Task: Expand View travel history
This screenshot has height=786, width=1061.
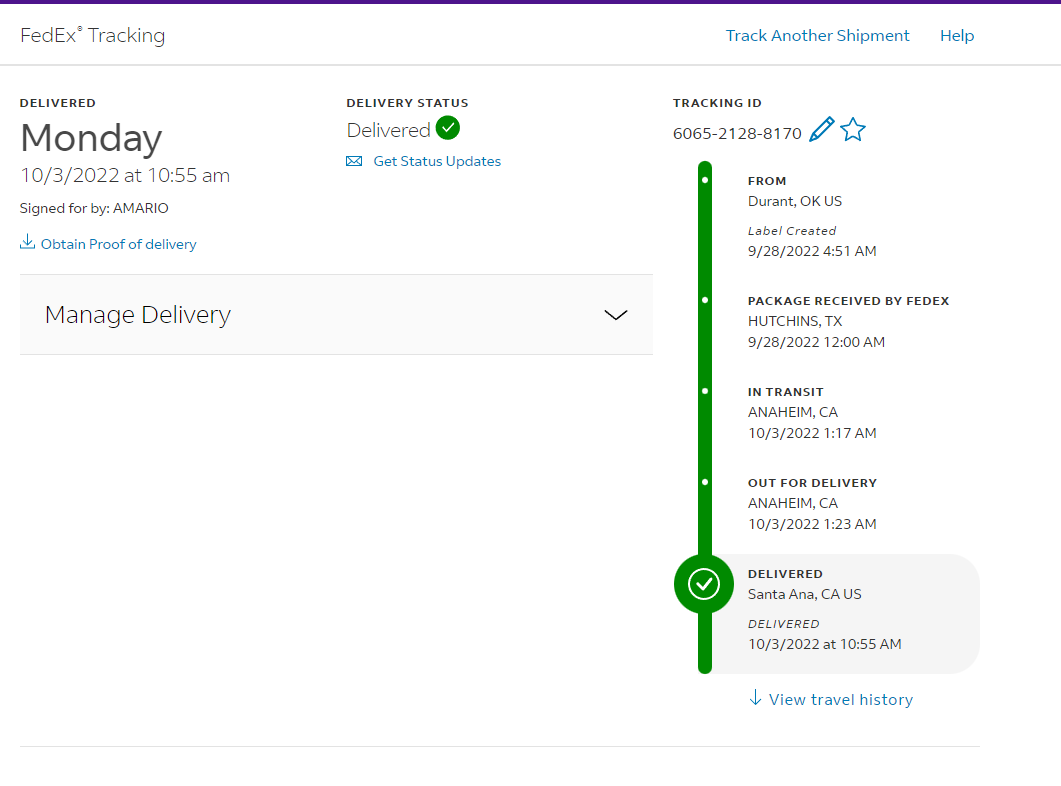Action: point(840,699)
